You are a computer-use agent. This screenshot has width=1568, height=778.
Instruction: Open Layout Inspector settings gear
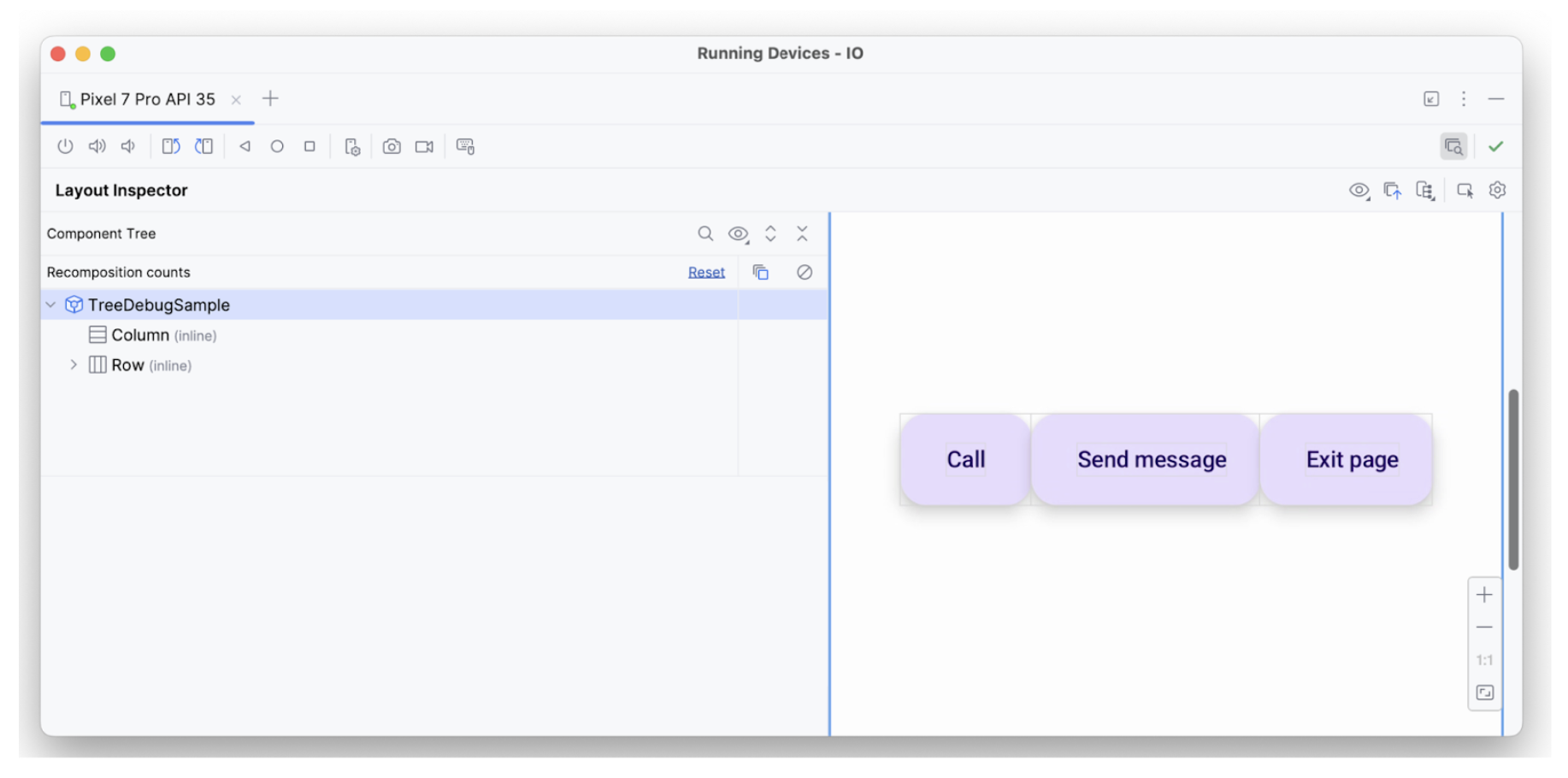(1497, 190)
